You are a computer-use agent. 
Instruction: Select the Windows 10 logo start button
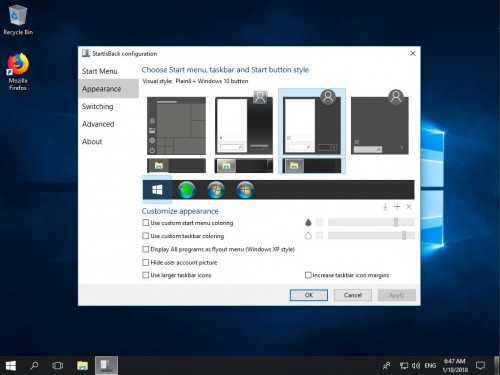pyautogui.click(x=157, y=190)
